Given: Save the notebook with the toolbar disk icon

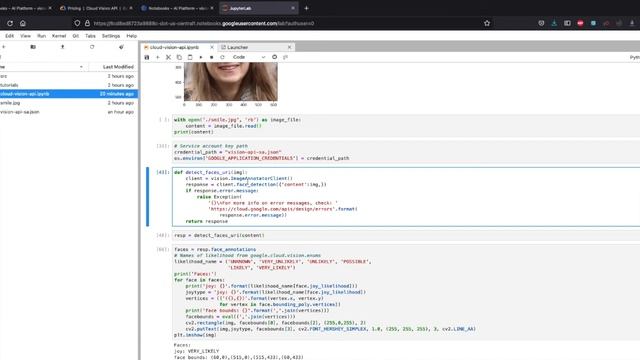Looking at the screenshot, I should pyautogui.click(x=147, y=57).
